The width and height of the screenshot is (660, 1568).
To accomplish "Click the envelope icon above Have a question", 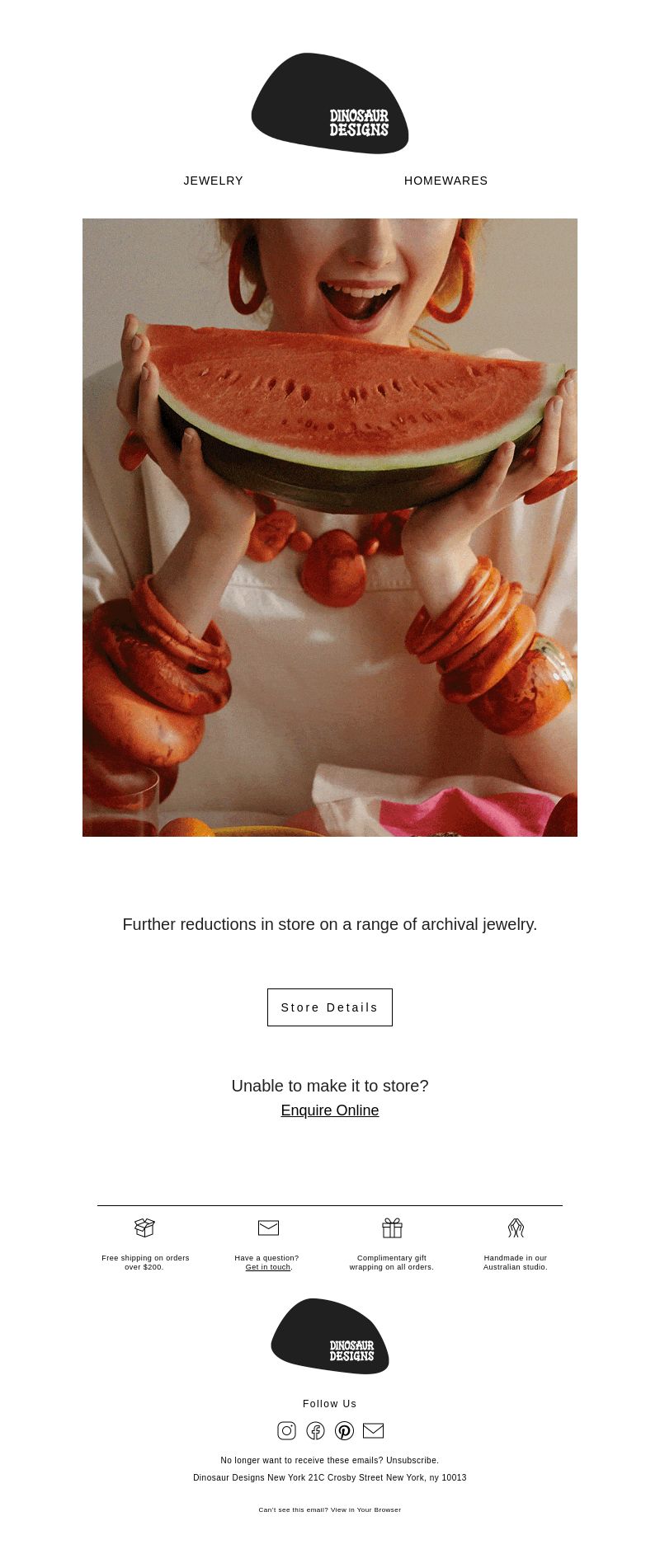I will click(x=268, y=1228).
